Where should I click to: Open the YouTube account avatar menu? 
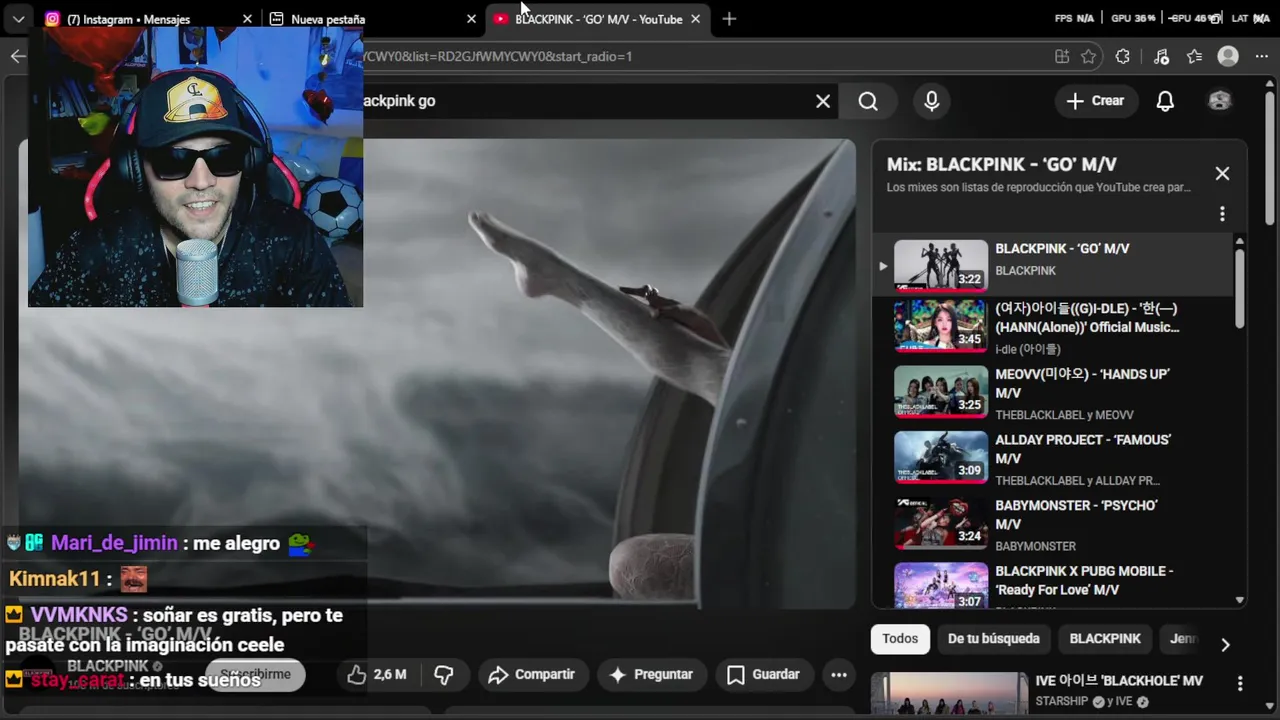pyautogui.click(x=1219, y=101)
